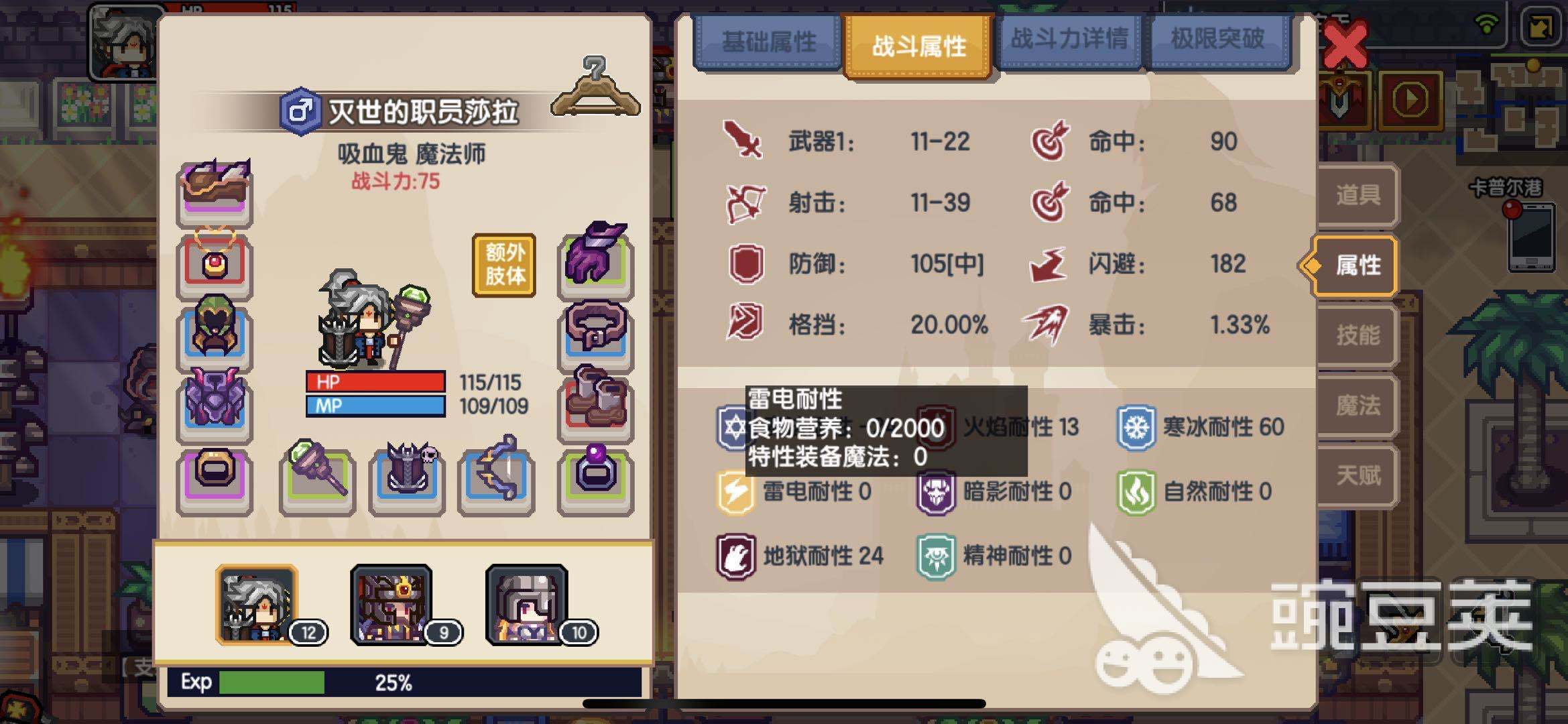Open the wardrobe hanger icon
The width and height of the screenshot is (1568, 724).
tap(595, 88)
